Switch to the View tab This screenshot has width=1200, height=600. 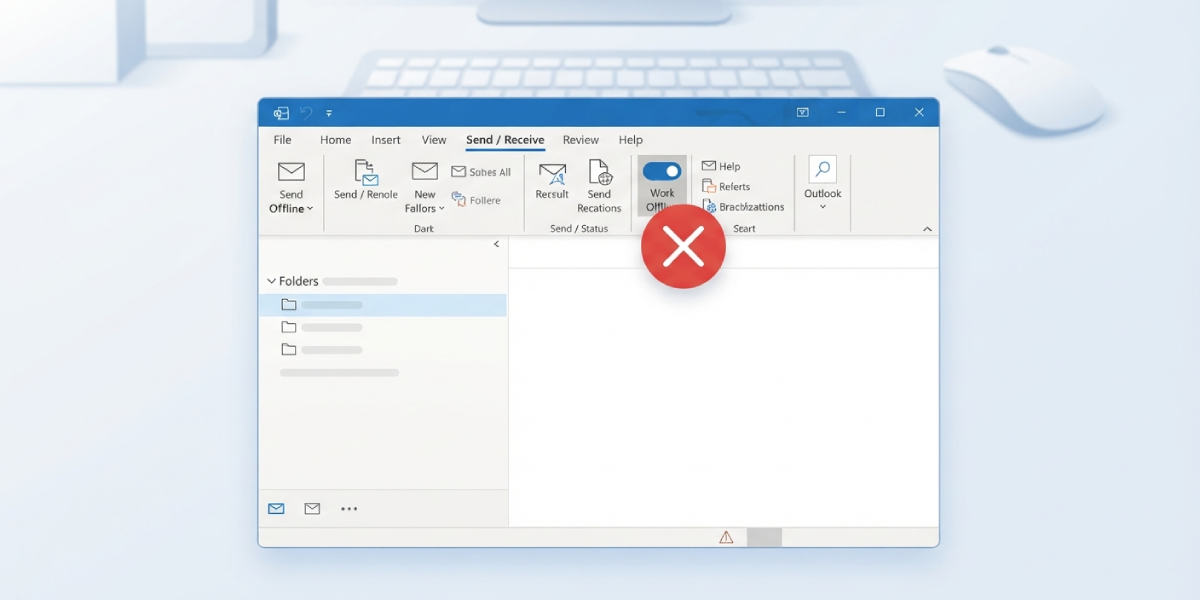(x=434, y=140)
